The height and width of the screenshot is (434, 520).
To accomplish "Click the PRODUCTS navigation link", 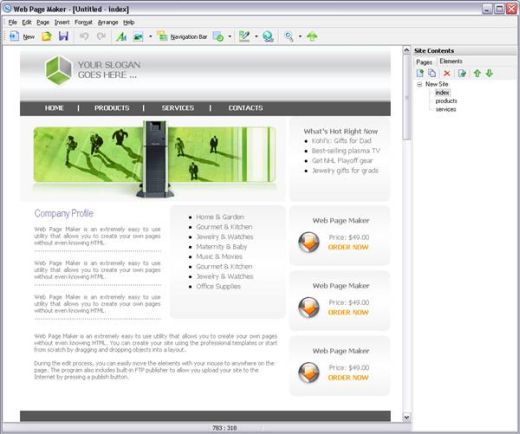I will (112, 108).
